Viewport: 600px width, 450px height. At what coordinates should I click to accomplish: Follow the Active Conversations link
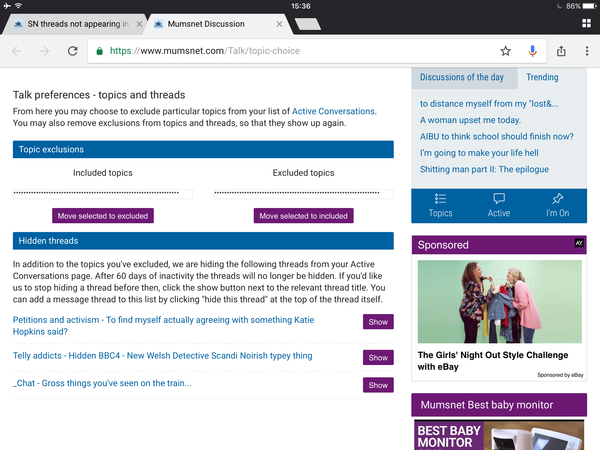333,110
